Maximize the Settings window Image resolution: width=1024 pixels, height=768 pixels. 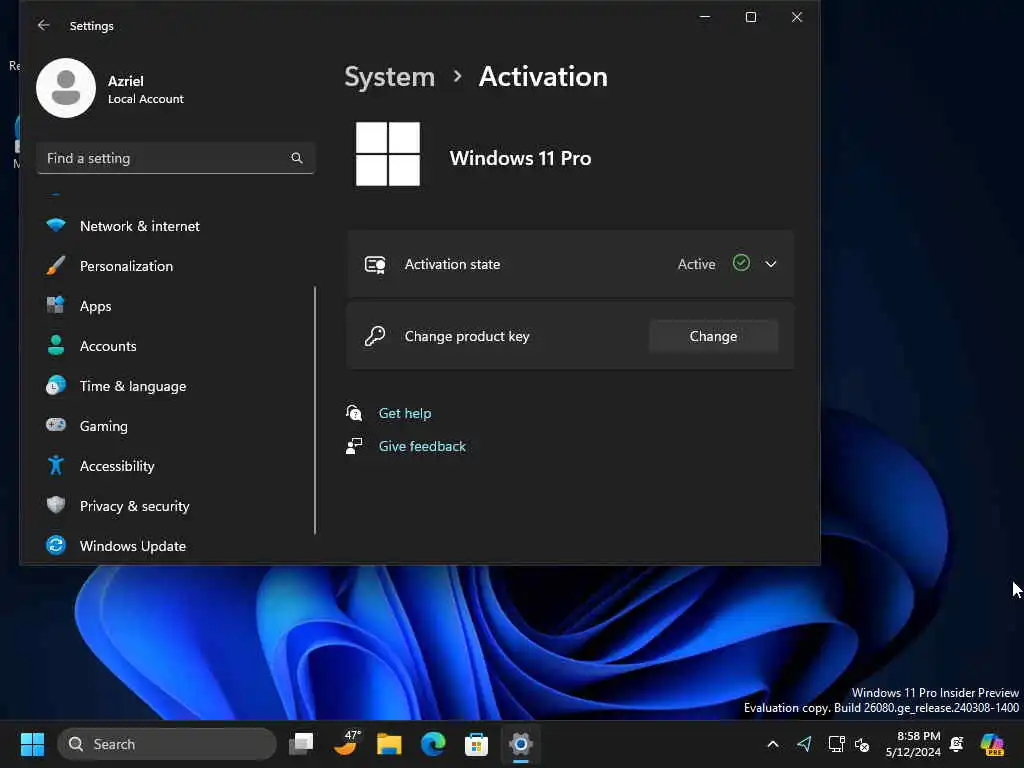[x=751, y=17]
